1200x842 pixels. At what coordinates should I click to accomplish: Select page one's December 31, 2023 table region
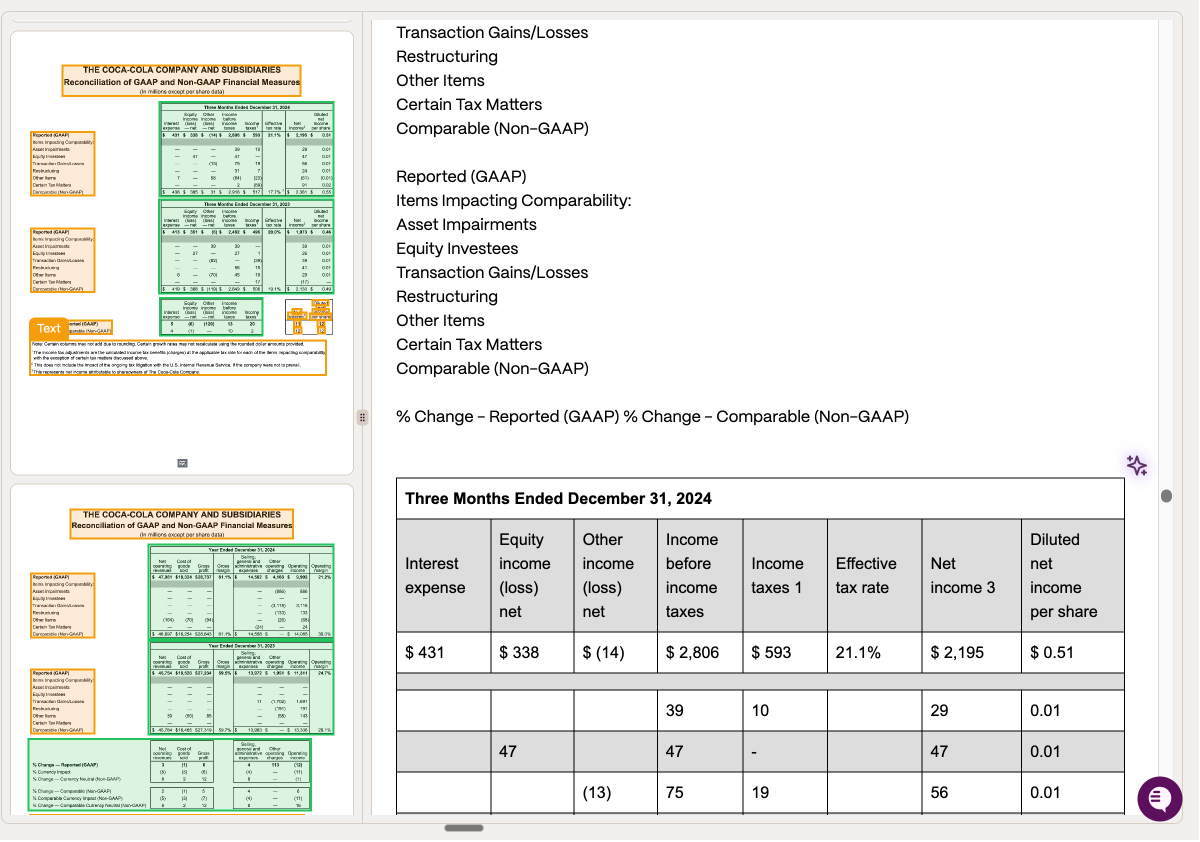[x=248, y=246]
